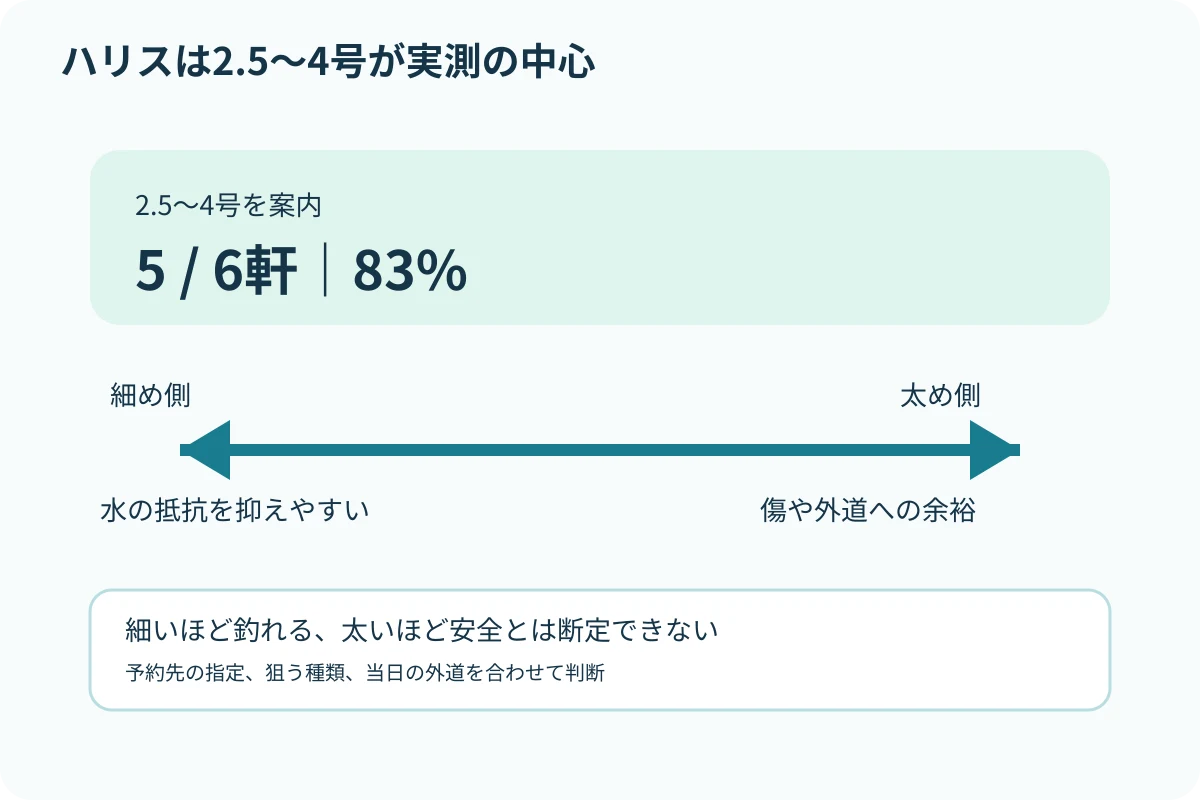Click the middle of the teal double arrow
The height and width of the screenshot is (800, 1200).
600,450
